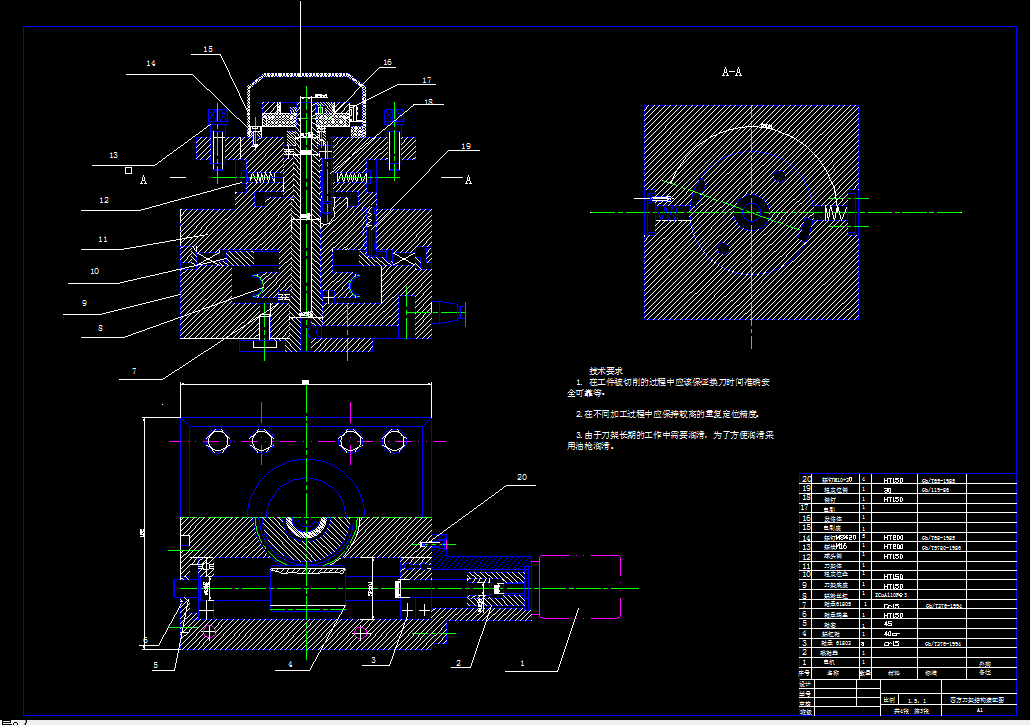Click part callout number 20 beside the lower view
1030x725 pixels.
point(522,477)
